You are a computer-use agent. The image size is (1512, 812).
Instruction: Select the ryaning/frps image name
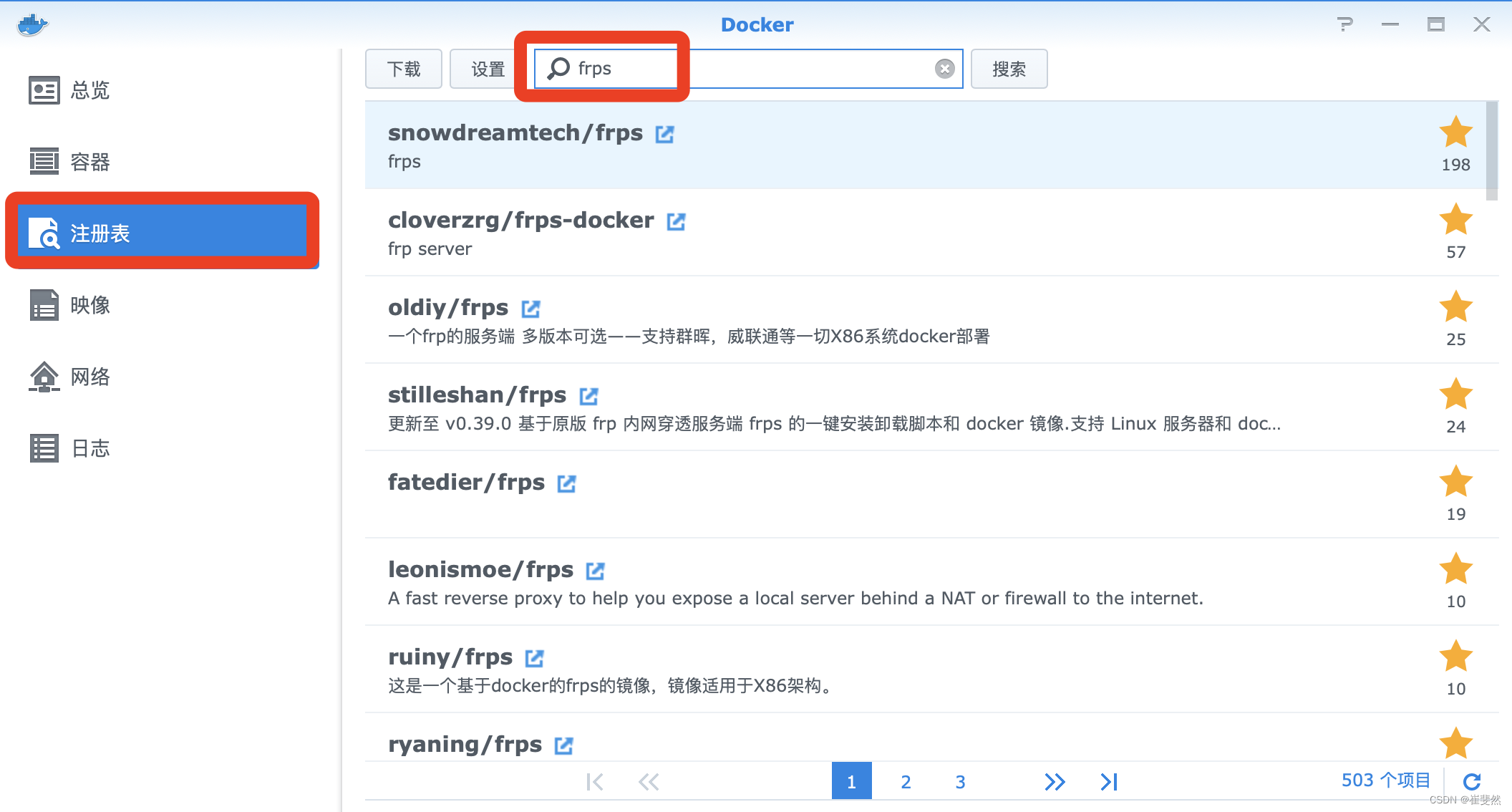click(x=465, y=745)
